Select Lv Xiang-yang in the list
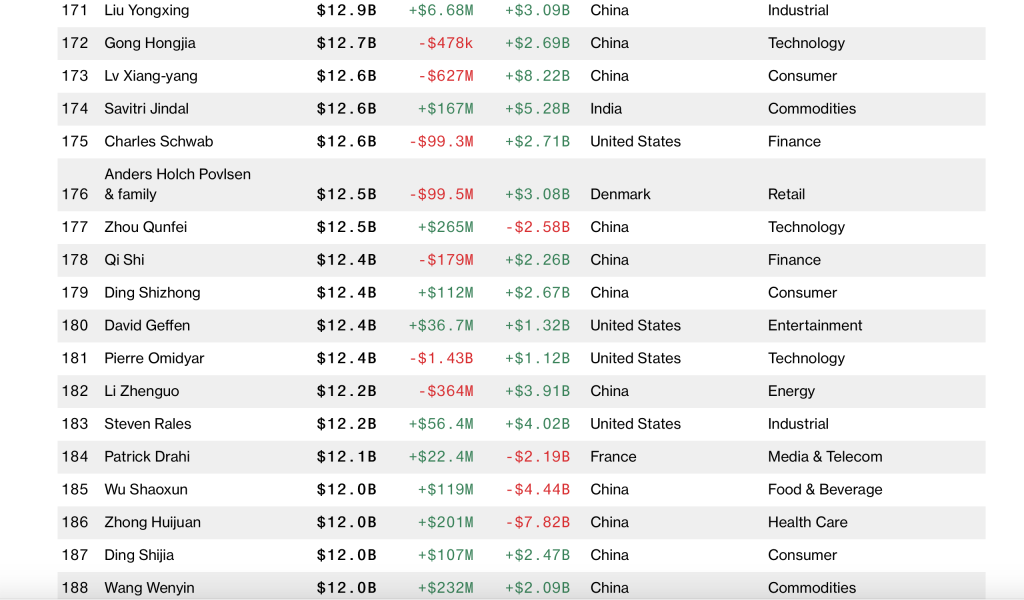Viewport: 1024px width, 600px height. 151,76
